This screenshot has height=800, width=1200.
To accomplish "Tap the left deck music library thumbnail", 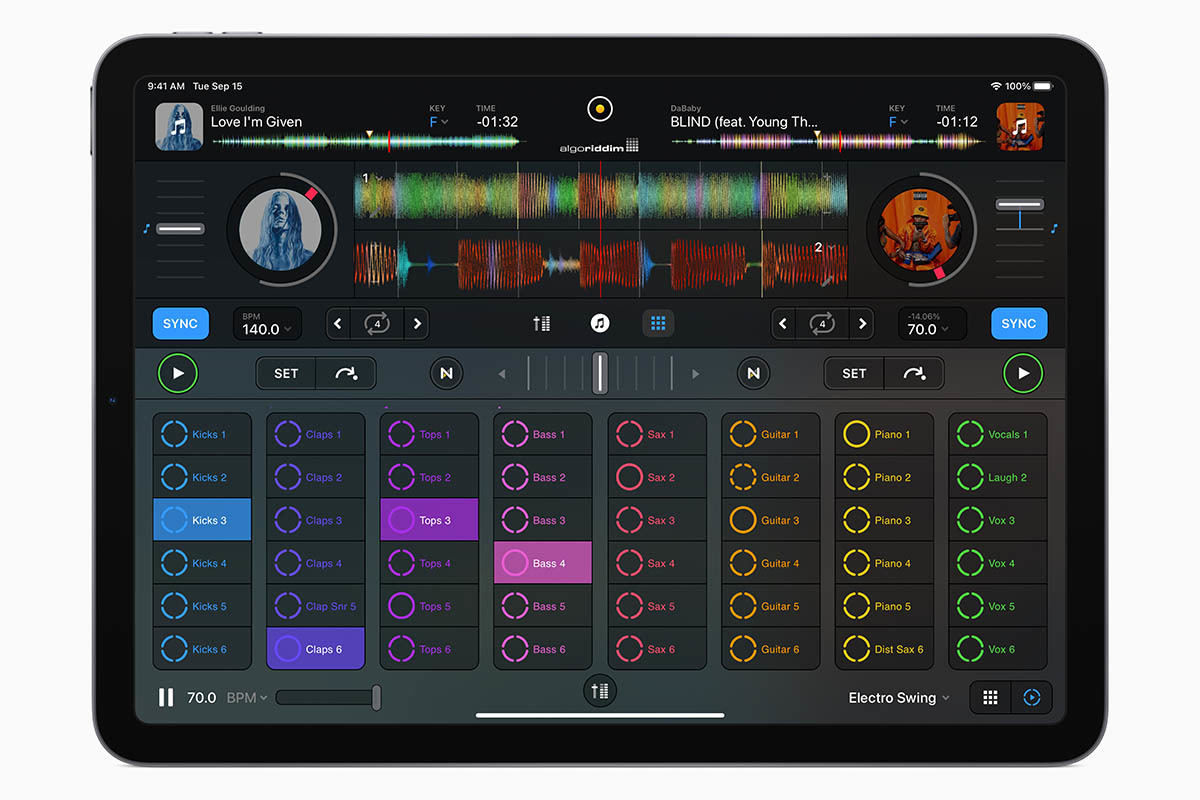I will [179, 127].
